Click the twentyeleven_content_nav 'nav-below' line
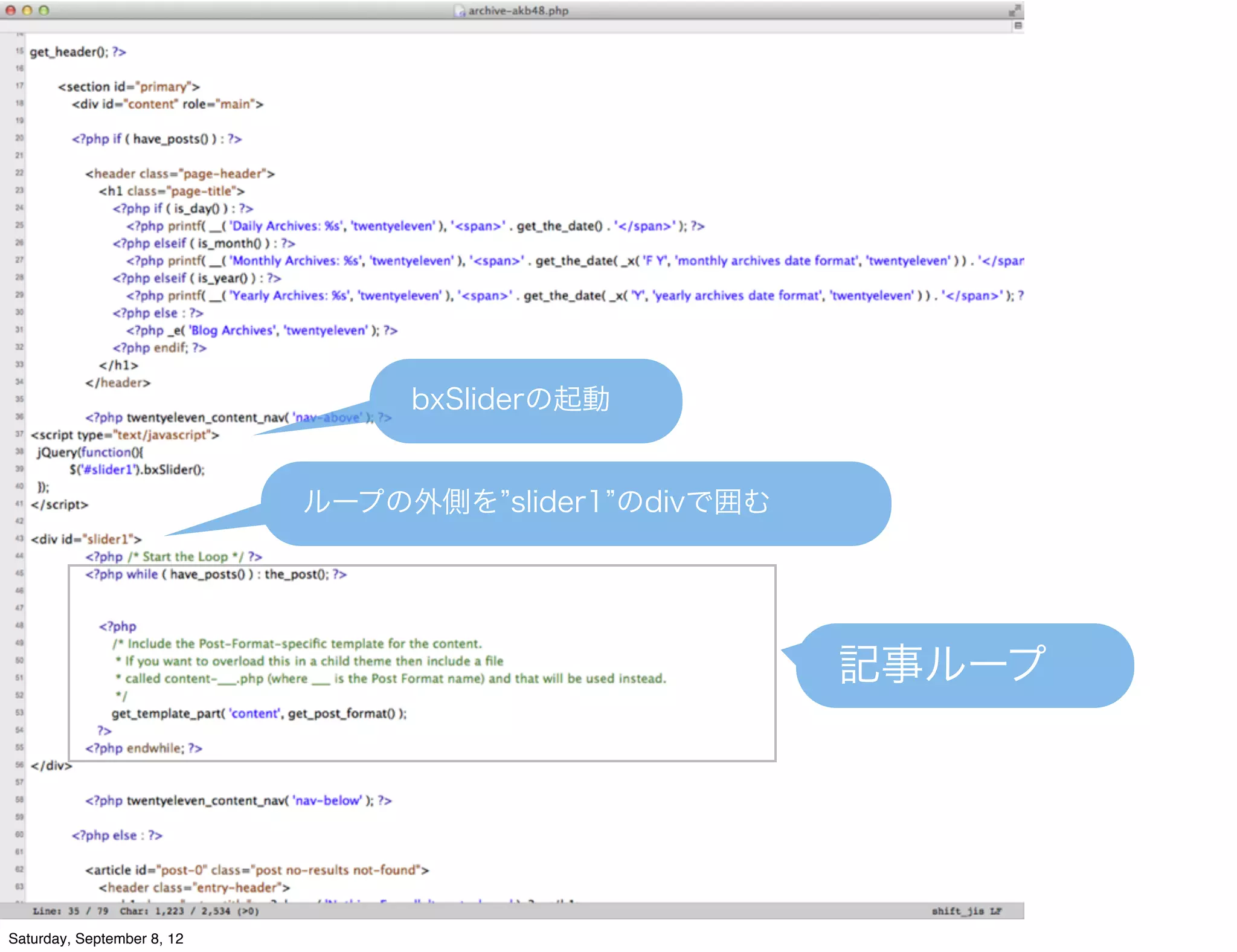The height and width of the screenshot is (952, 1237). (x=238, y=801)
